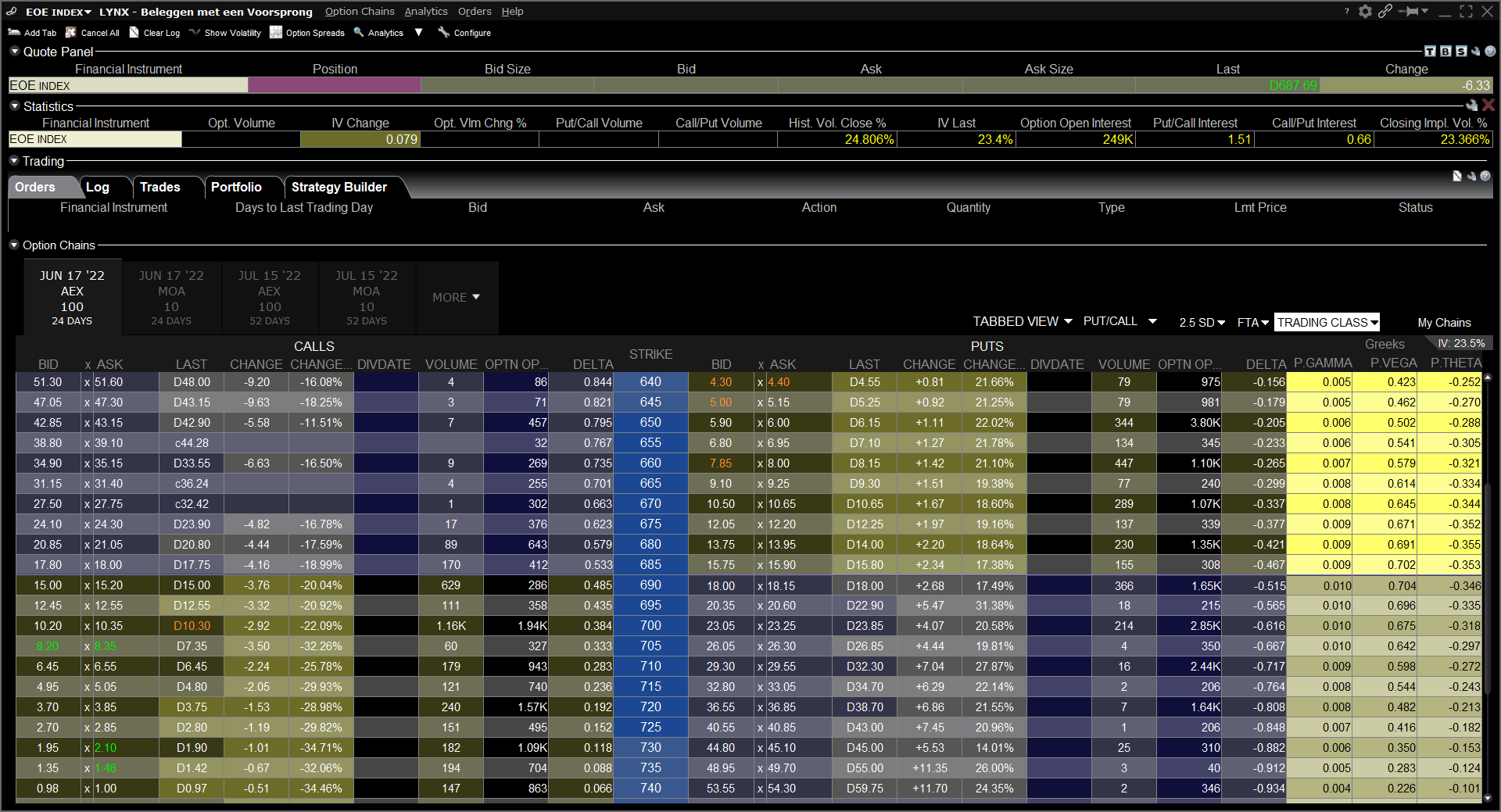Click the EOE INDEX row in Quote Panel
Viewport: 1501px width, 812px height.
click(x=750, y=85)
